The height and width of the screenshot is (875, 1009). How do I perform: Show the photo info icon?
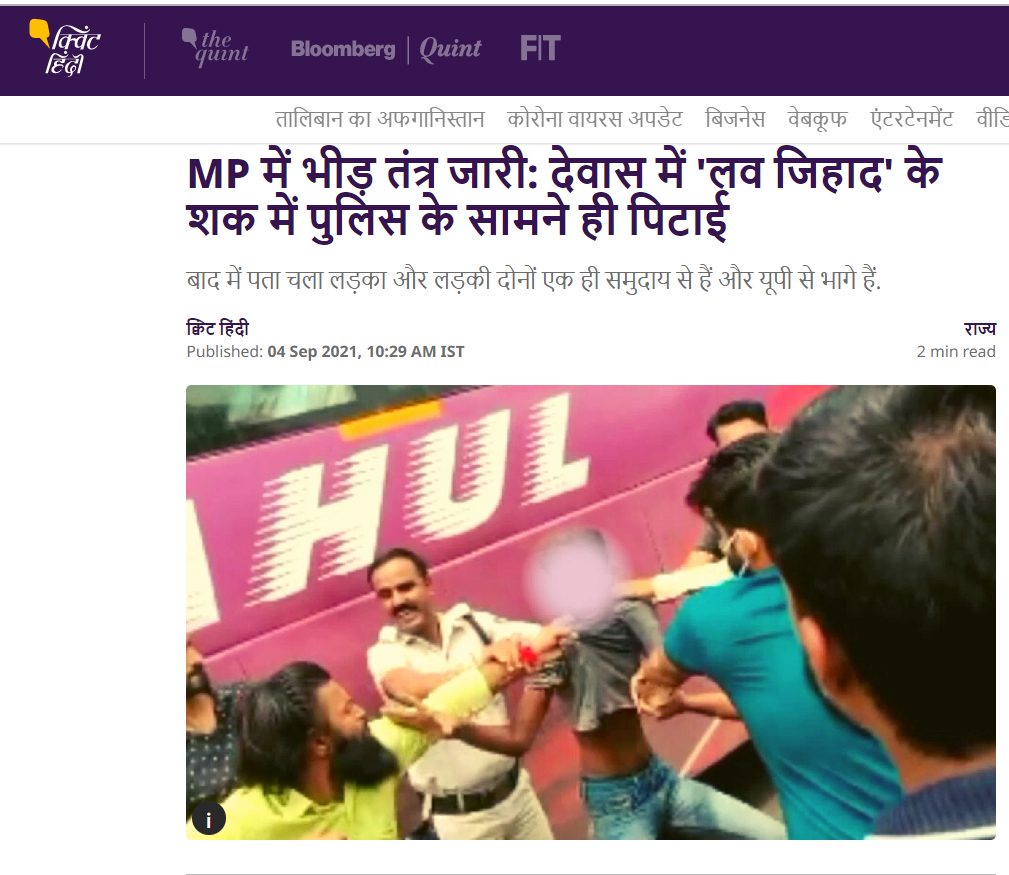pyautogui.click(x=208, y=818)
